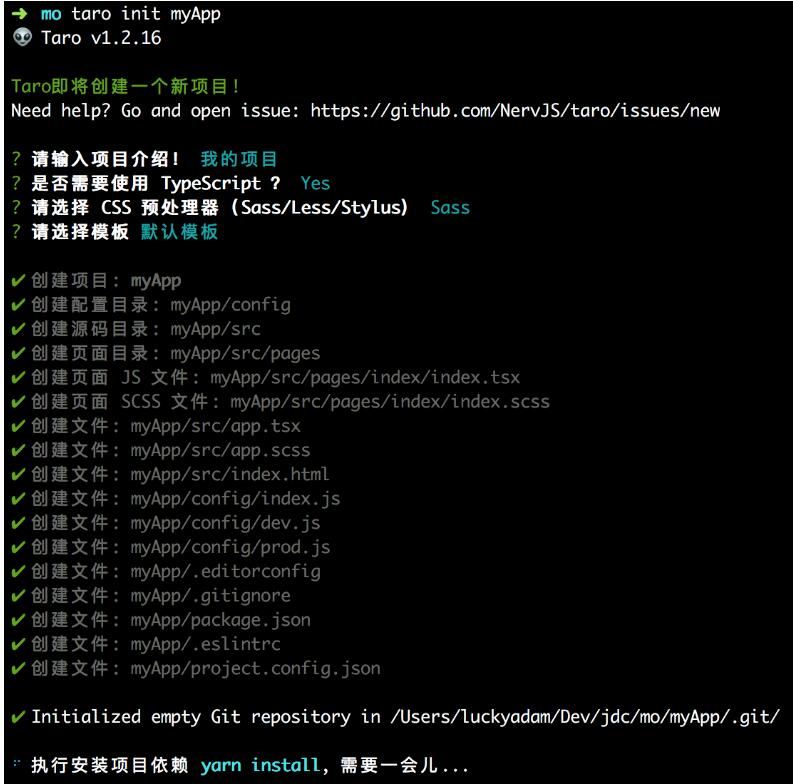Click the prompt '是否需要使用 TypeScript ?'
Screen dimensions: 793x784
tap(156, 183)
